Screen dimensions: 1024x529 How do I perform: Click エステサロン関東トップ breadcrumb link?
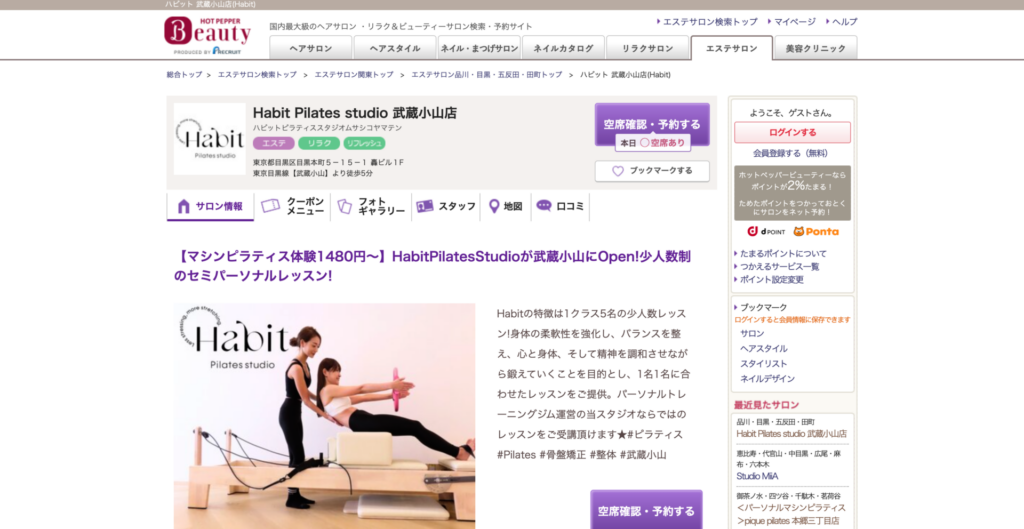354,75
